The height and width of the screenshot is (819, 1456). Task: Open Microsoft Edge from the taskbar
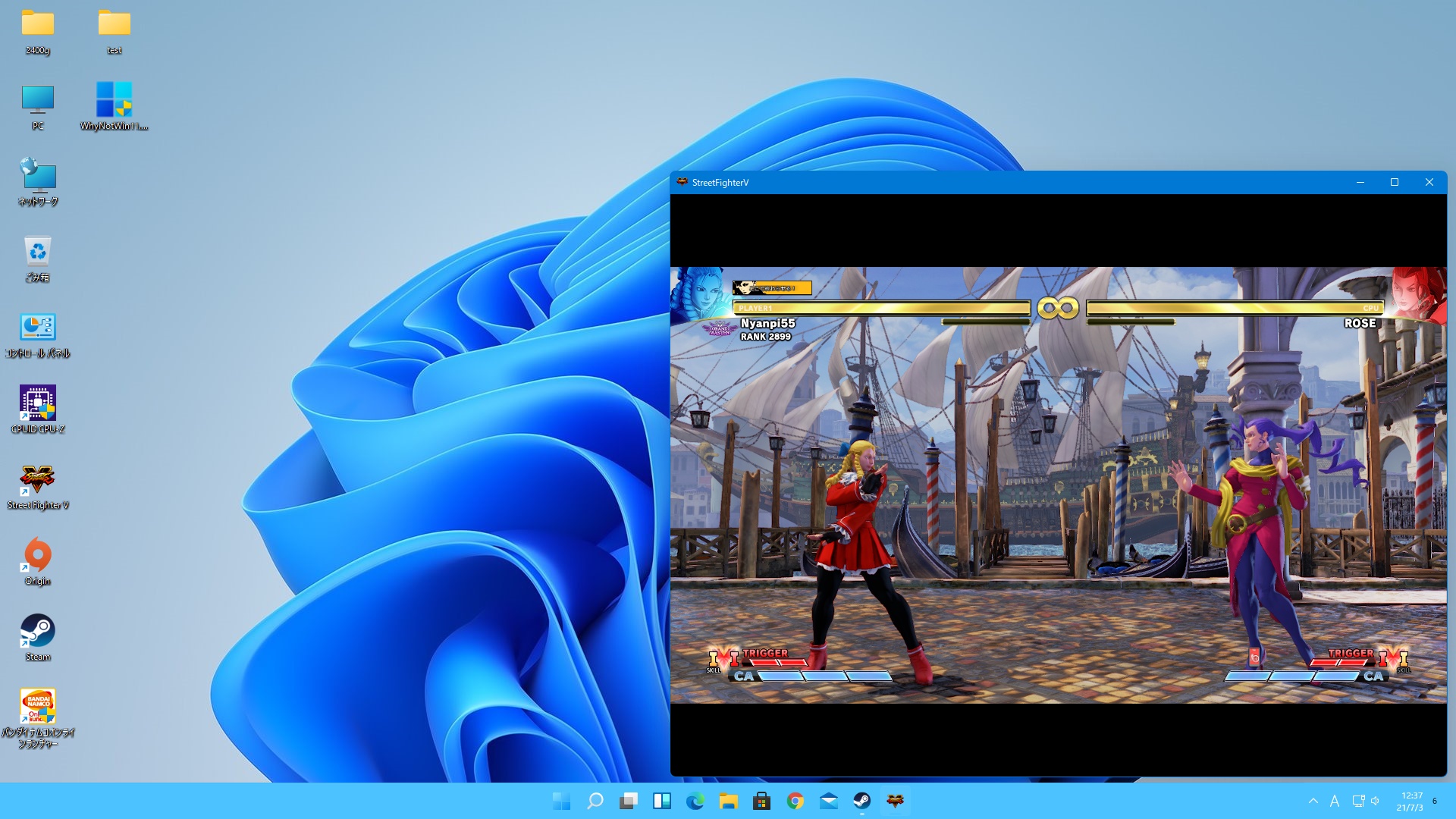point(697,802)
